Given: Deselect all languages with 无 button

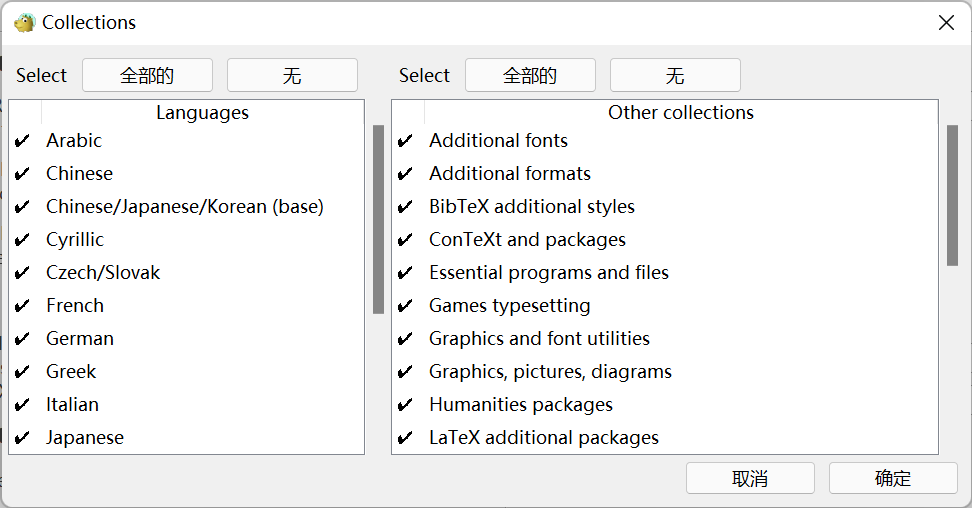Looking at the screenshot, I should (293, 75).
